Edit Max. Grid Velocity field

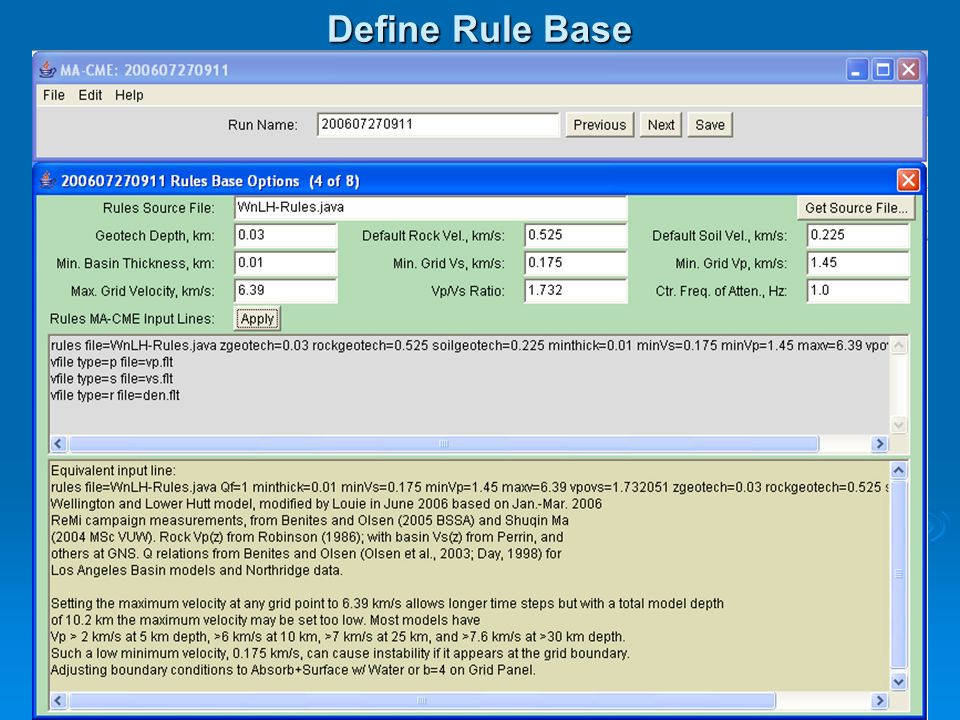pos(285,290)
